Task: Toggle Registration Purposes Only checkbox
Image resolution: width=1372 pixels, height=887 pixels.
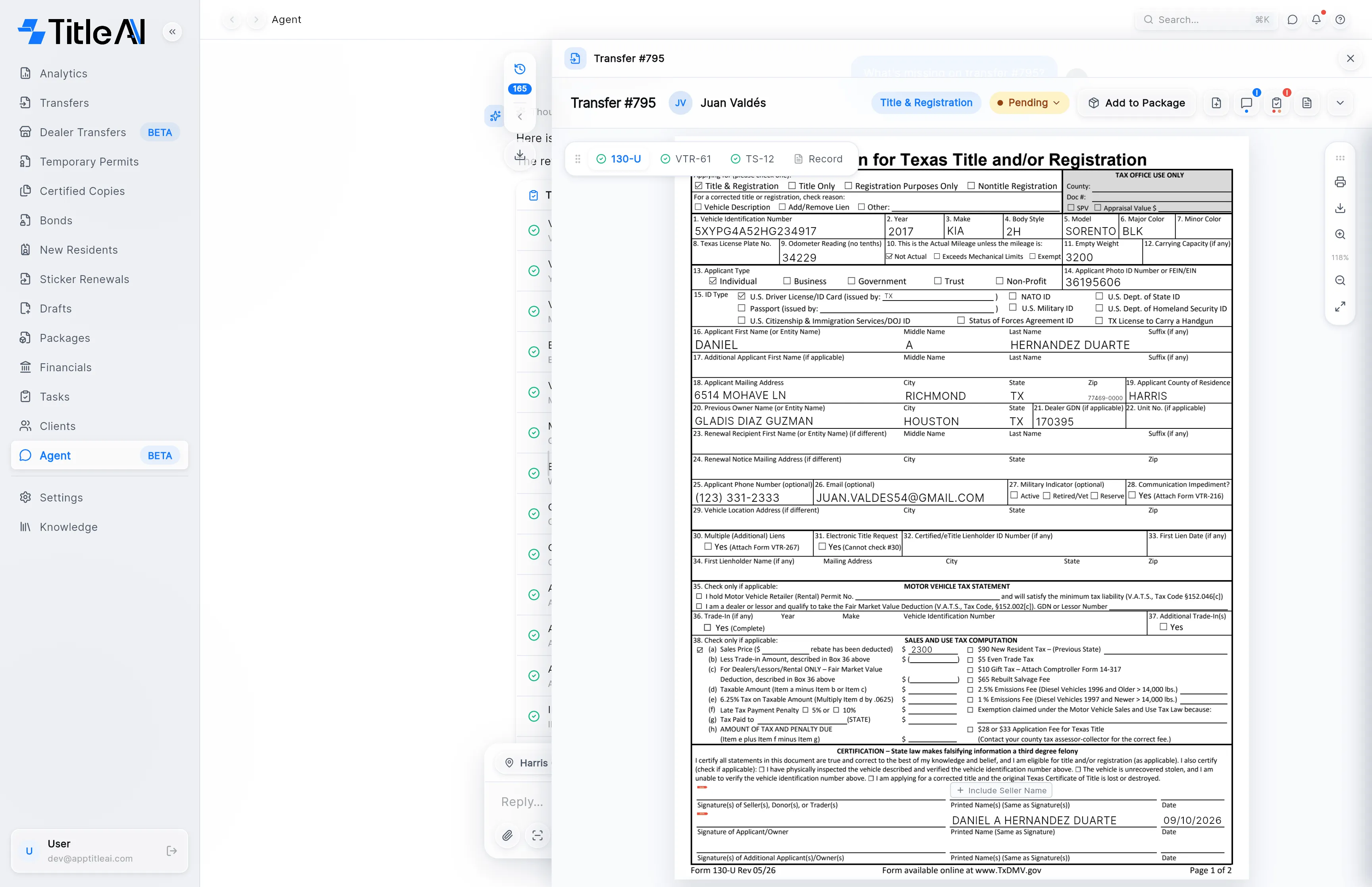Action: [x=848, y=185]
